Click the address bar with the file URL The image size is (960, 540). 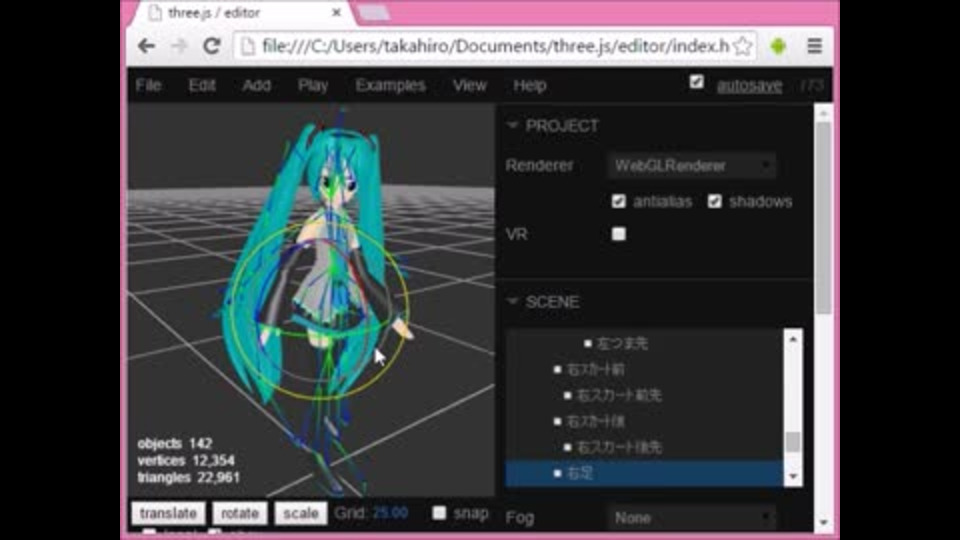click(x=496, y=46)
